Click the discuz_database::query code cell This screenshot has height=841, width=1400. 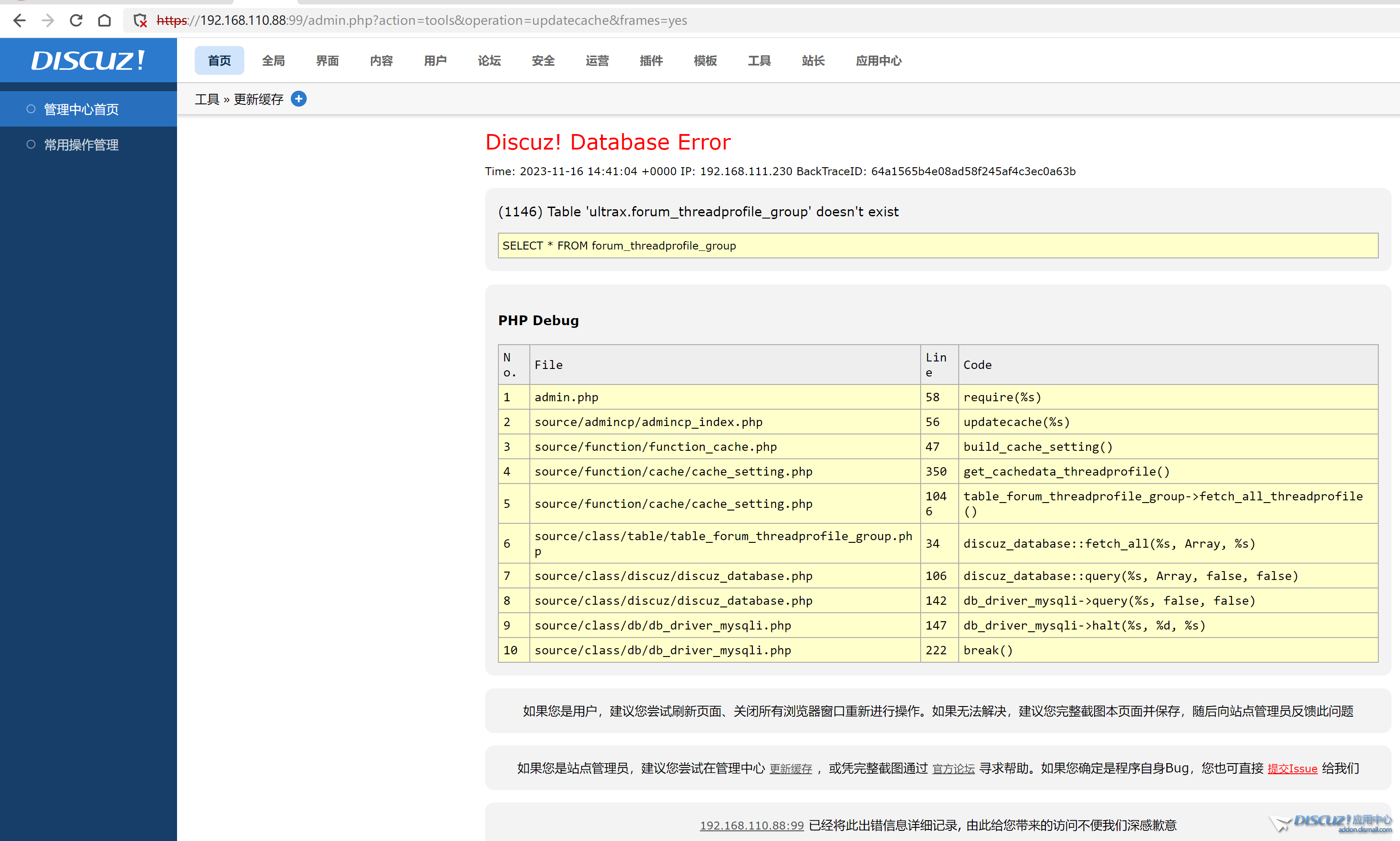coord(1168,576)
